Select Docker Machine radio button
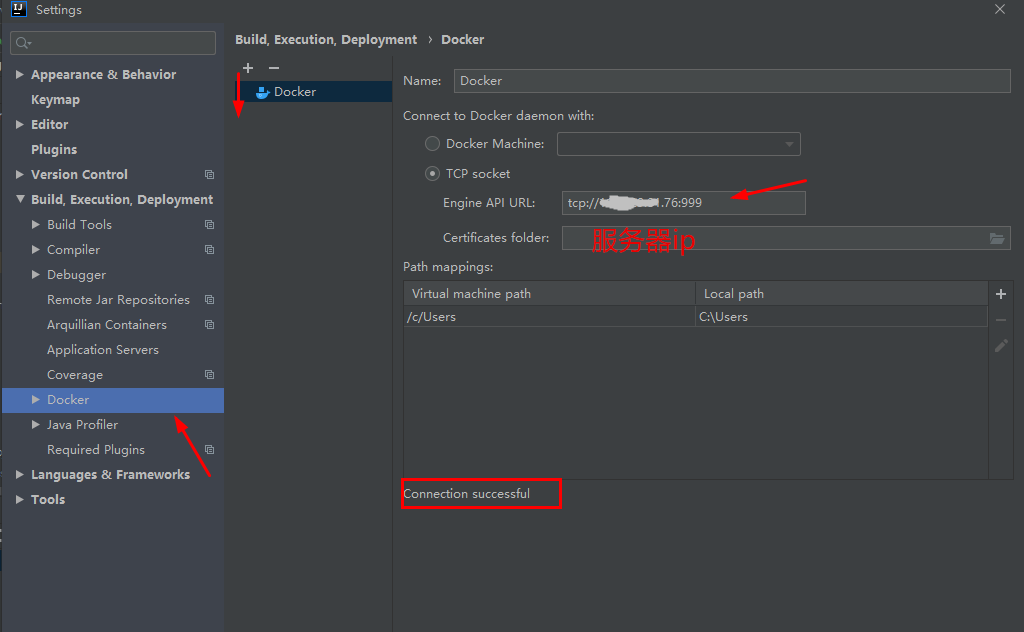 coord(432,144)
